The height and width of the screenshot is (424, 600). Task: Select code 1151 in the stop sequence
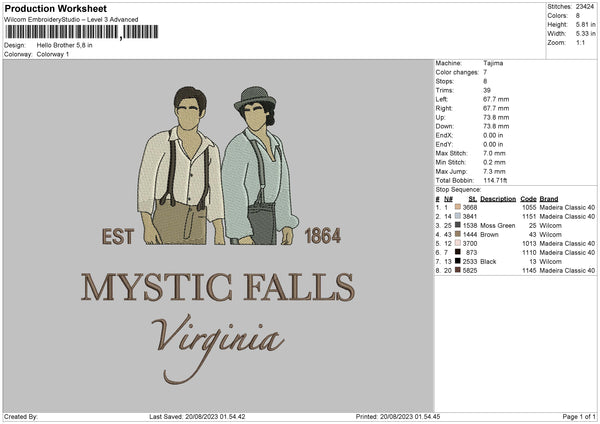(529, 217)
